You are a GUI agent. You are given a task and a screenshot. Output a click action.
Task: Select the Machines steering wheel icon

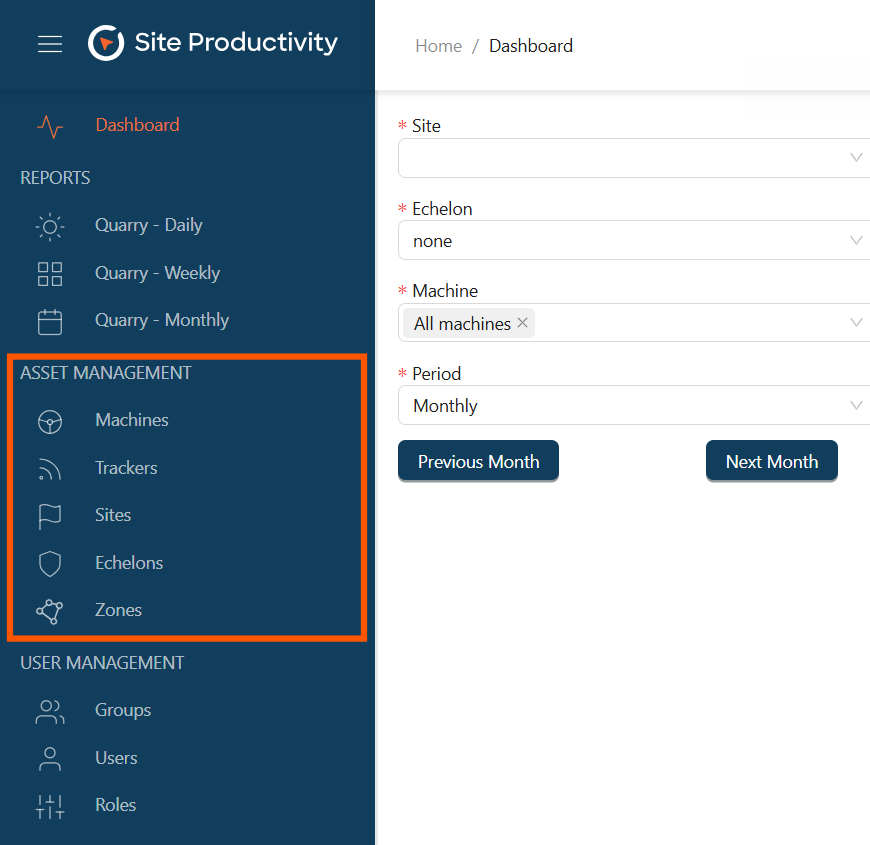pos(50,421)
